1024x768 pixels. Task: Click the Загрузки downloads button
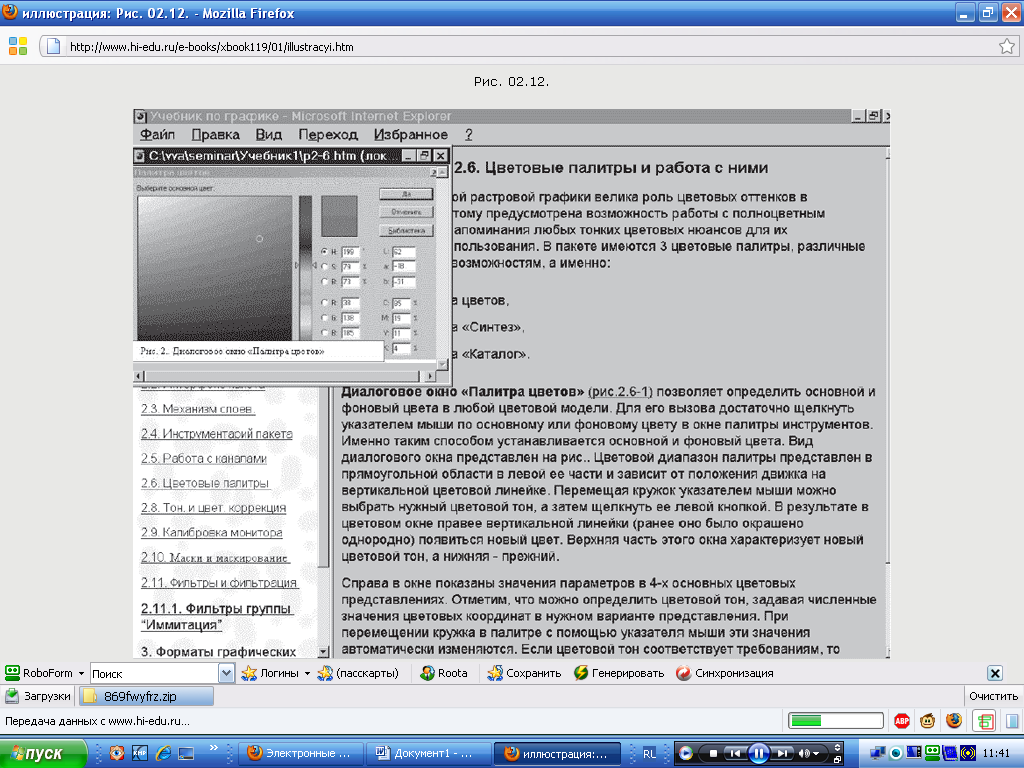coord(38,696)
